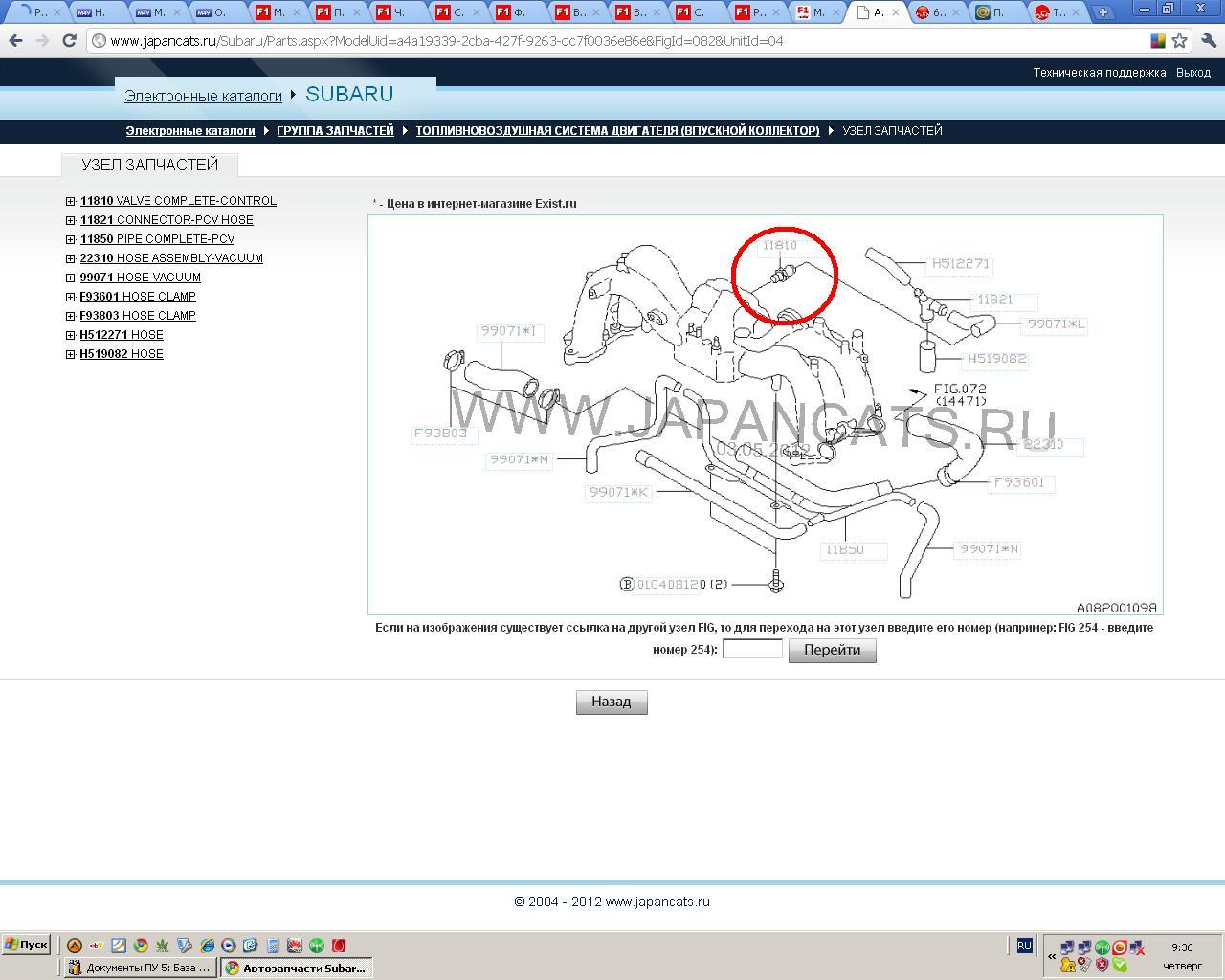
Task: Open the Chrome wrench settings menu
Action: (x=1208, y=41)
